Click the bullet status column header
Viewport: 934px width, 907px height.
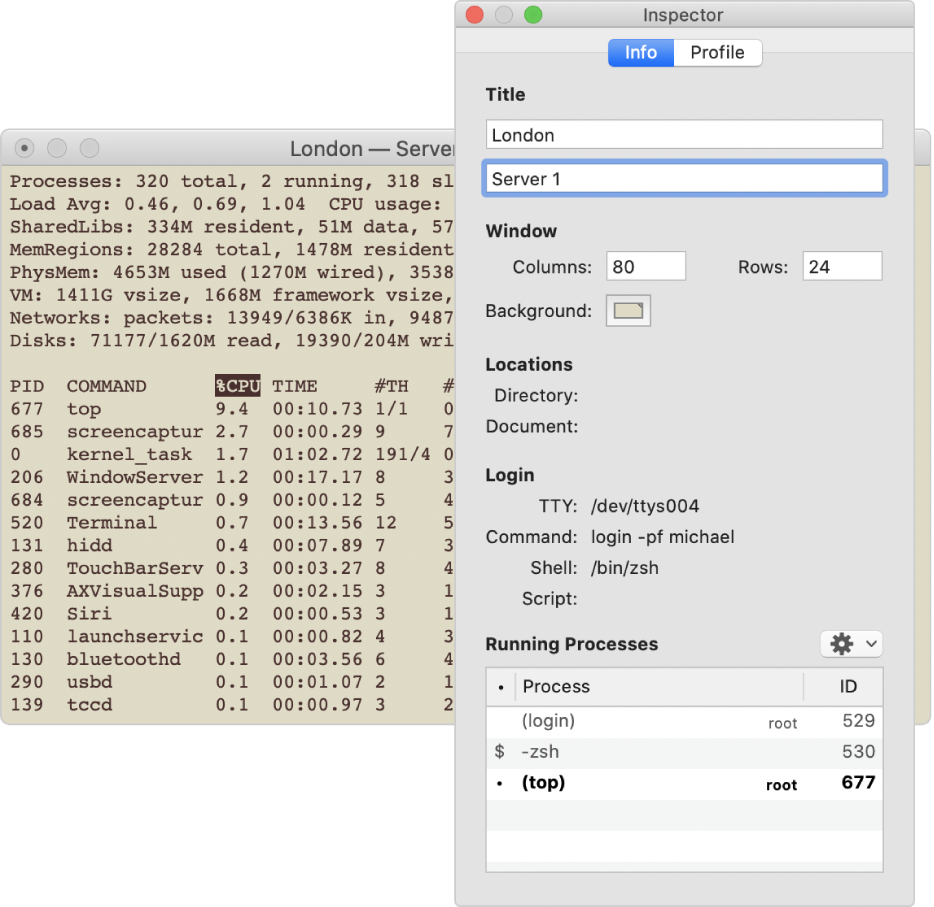click(501, 687)
